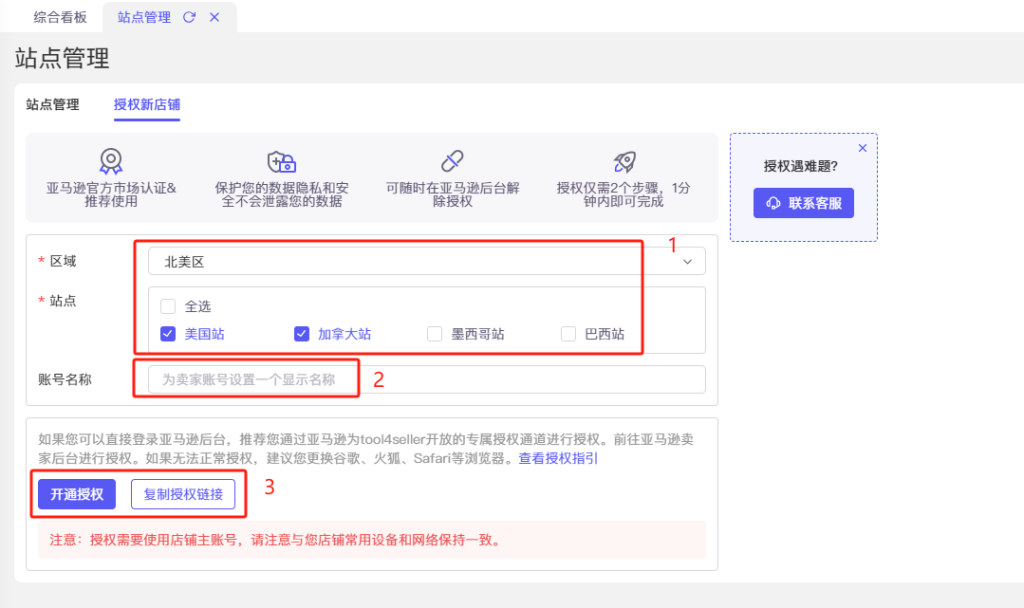
Task: Click the data privacy shield-lock icon
Action: 281,161
